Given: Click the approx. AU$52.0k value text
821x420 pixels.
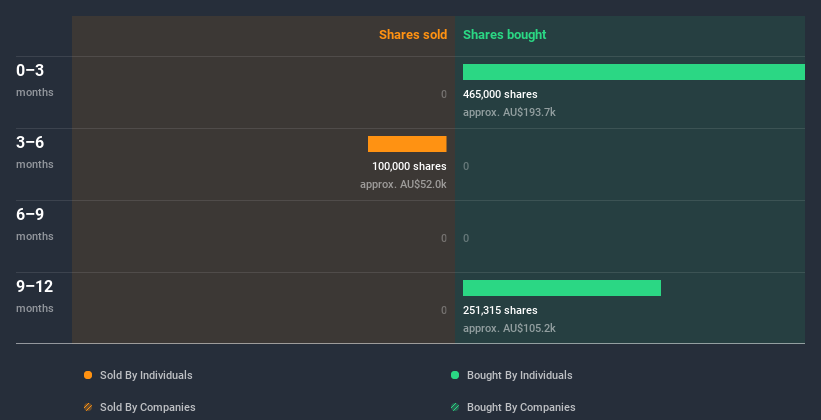Looking at the screenshot, I should (x=403, y=184).
